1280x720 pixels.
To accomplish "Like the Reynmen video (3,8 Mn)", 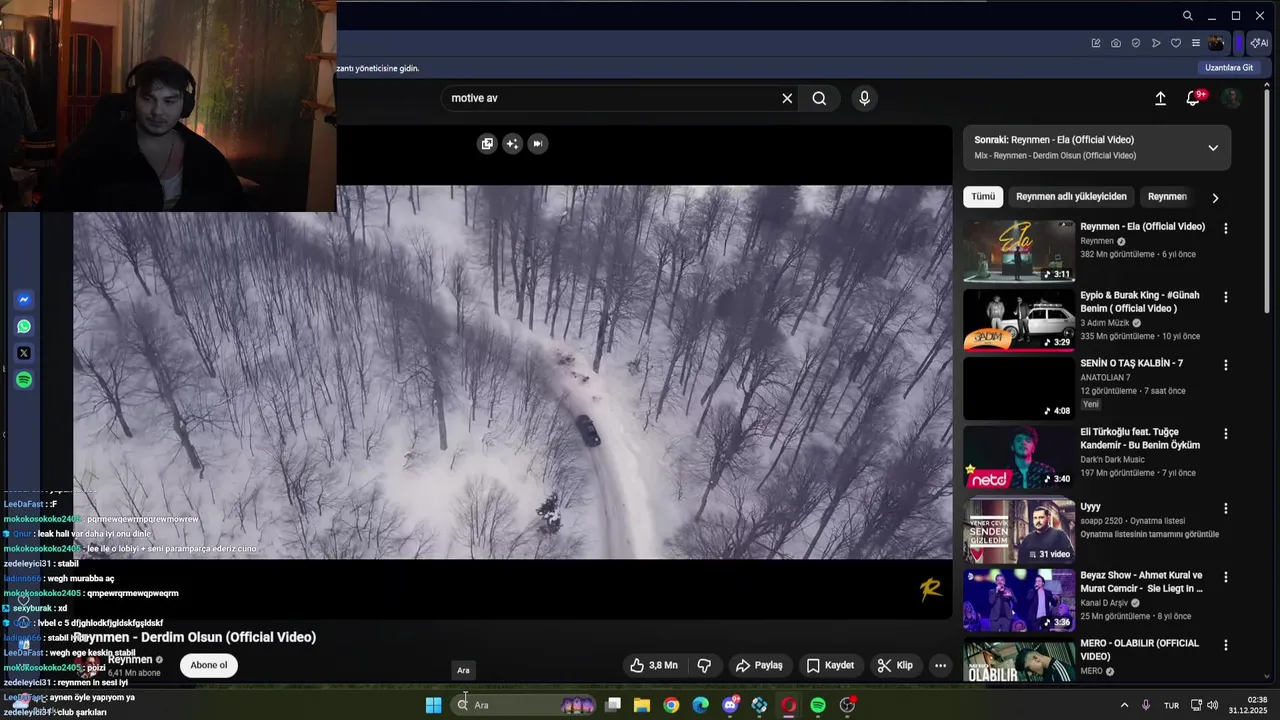I will point(653,665).
